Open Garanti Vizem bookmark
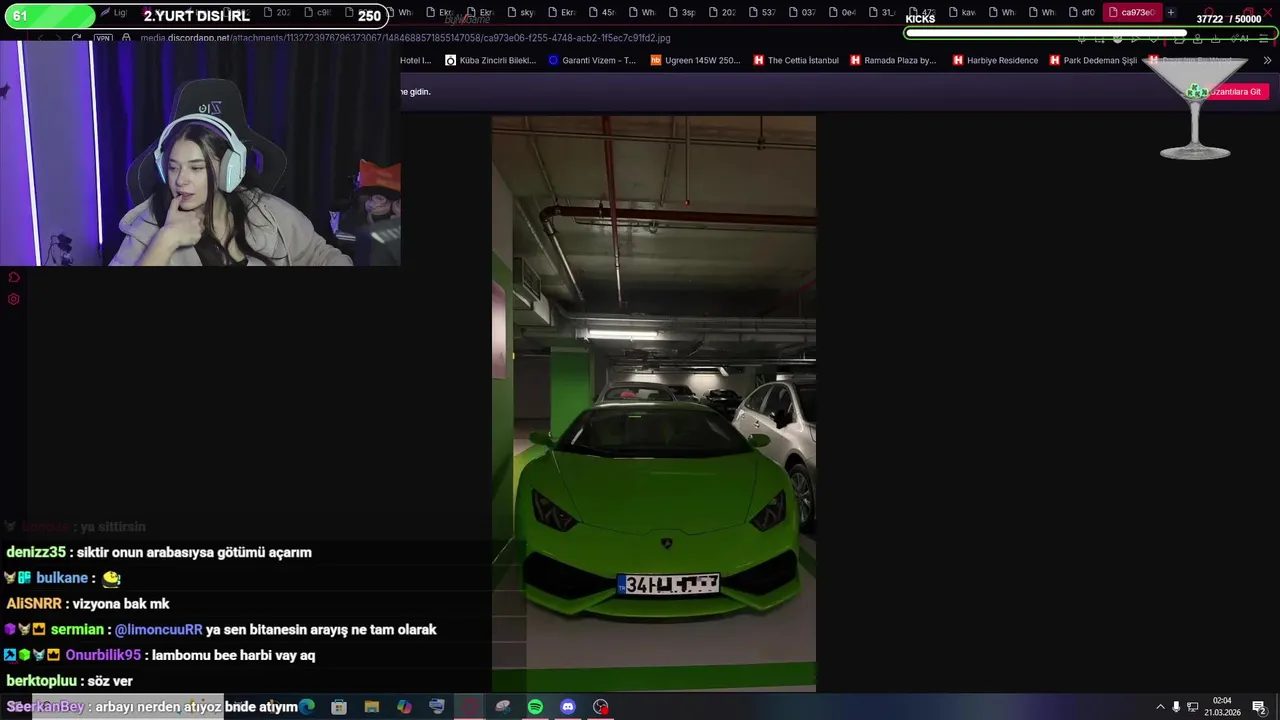This screenshot has height=720, width=1280. click(x=592, y=60)
